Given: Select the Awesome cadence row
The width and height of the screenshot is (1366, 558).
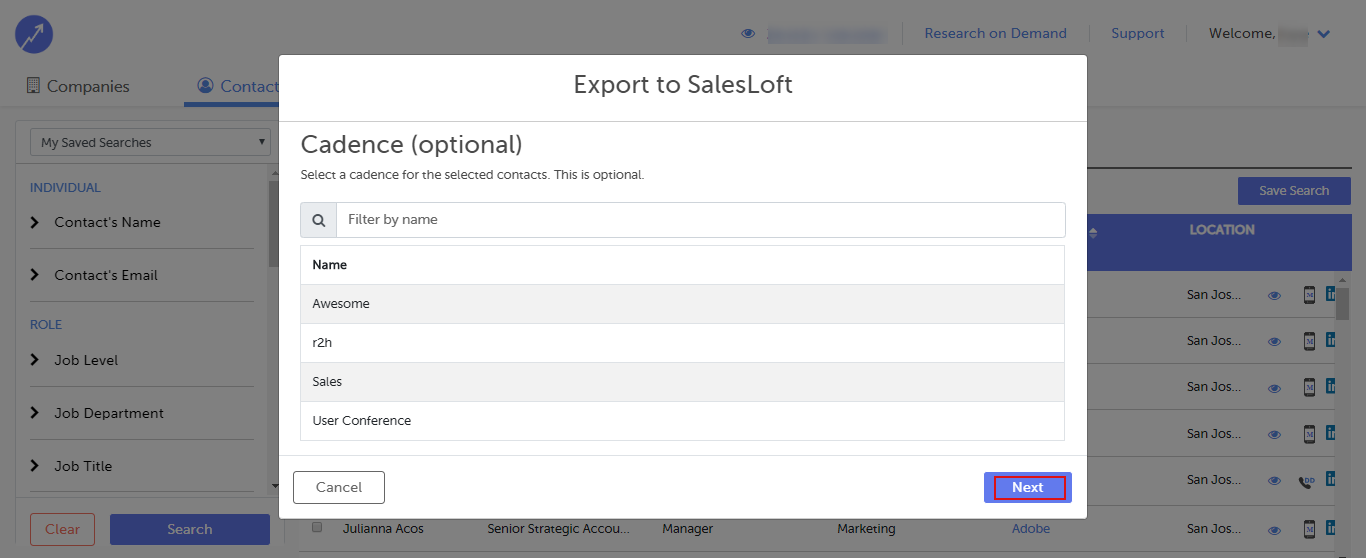Looking at the screenshot, I should [682, 304].
